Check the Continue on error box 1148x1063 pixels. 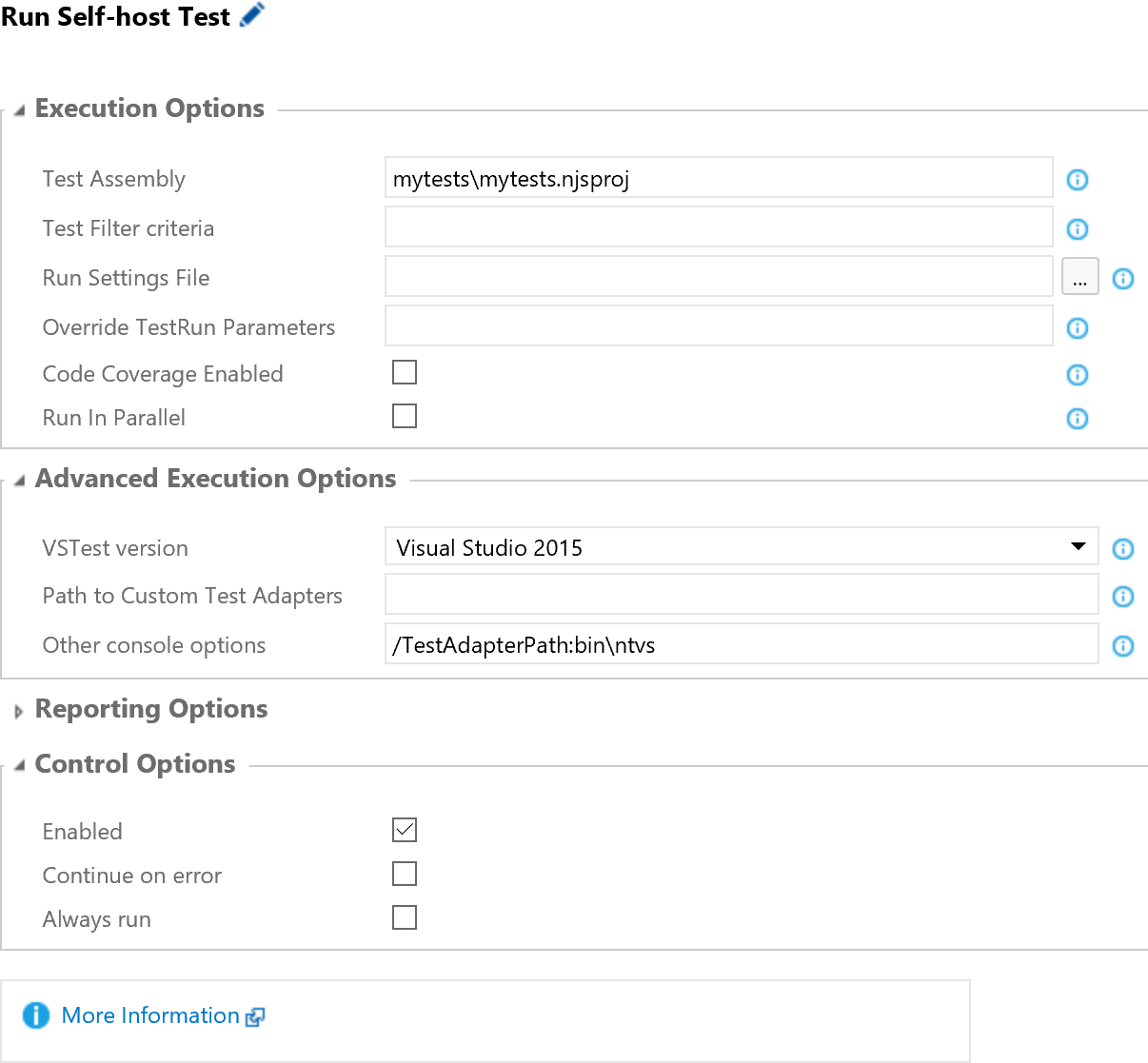coord(405,874)
